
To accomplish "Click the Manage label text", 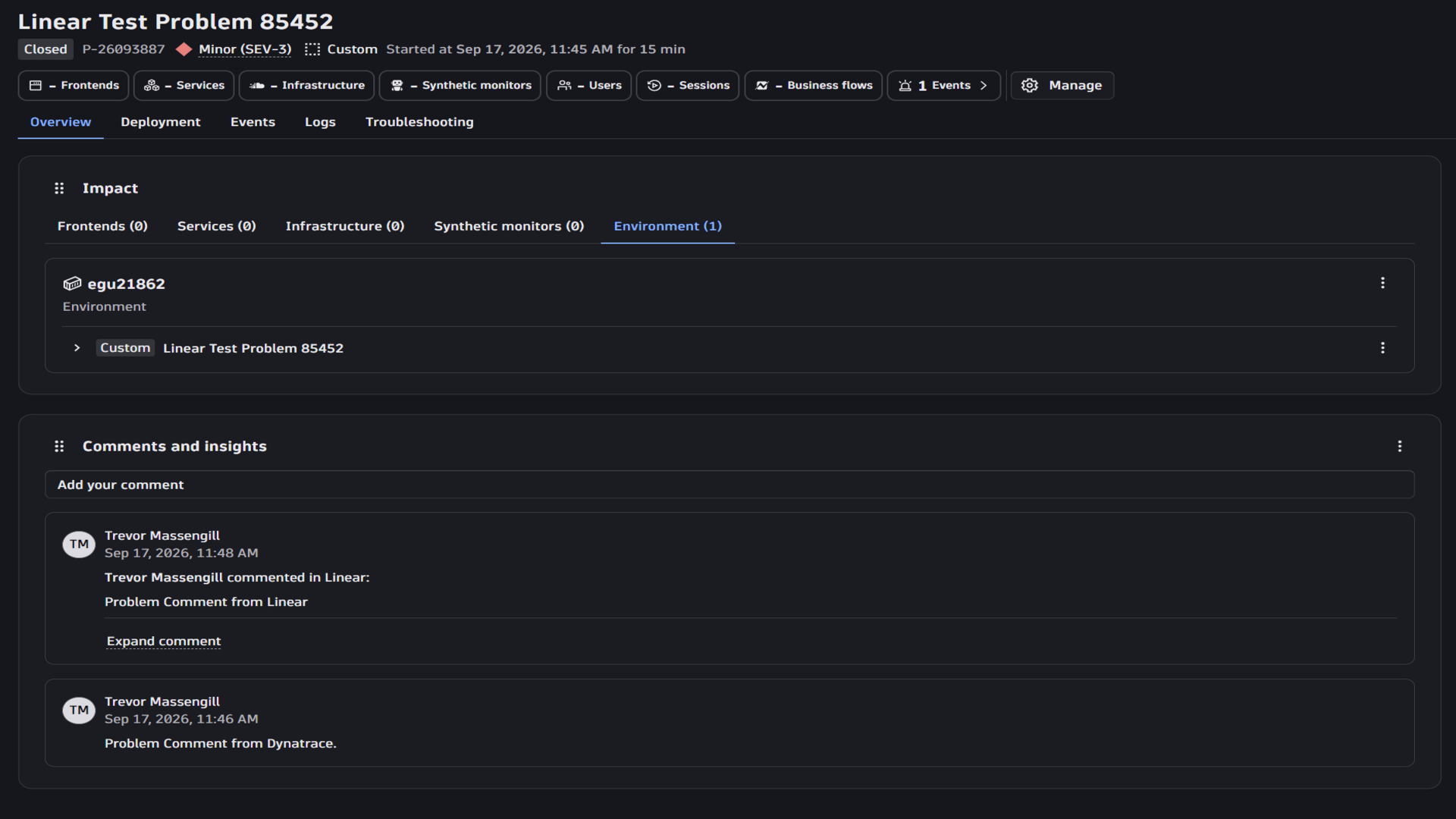I will pos(1075,86).
